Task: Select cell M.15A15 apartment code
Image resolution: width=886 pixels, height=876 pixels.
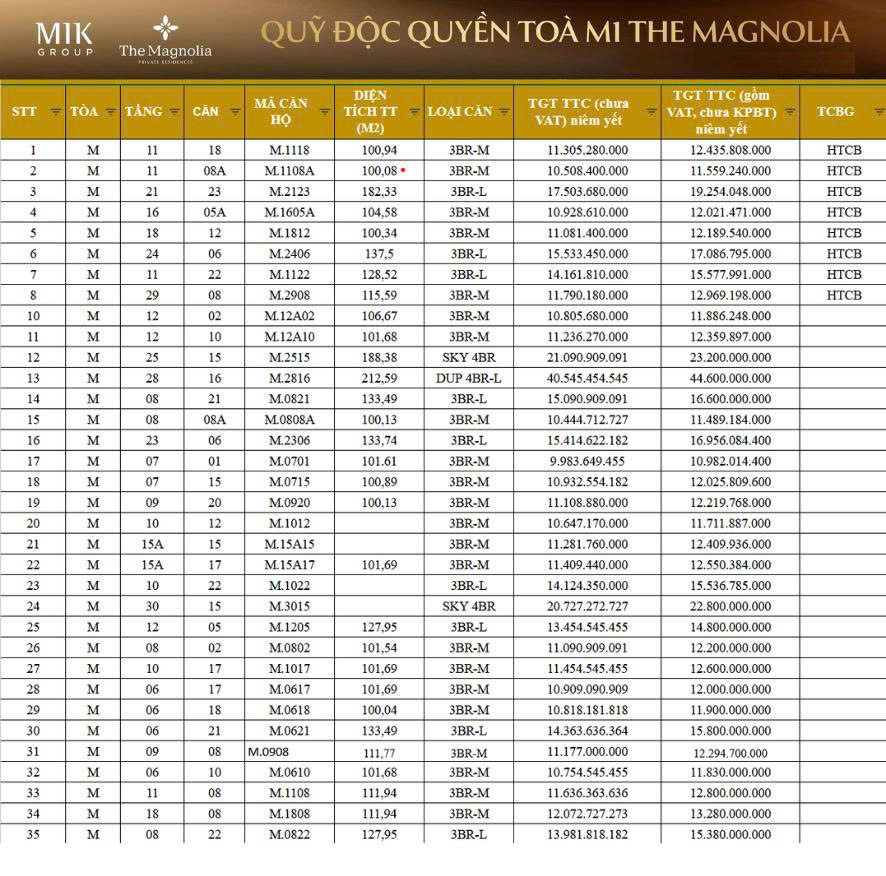Action: tap(289, 544)
